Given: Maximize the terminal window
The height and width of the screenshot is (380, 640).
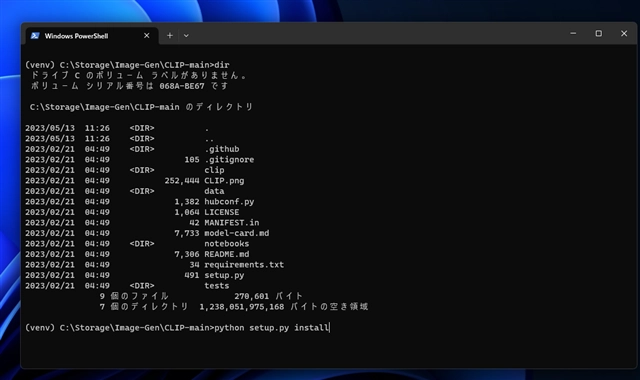Looking at the screenshot, I should (598, 33).
